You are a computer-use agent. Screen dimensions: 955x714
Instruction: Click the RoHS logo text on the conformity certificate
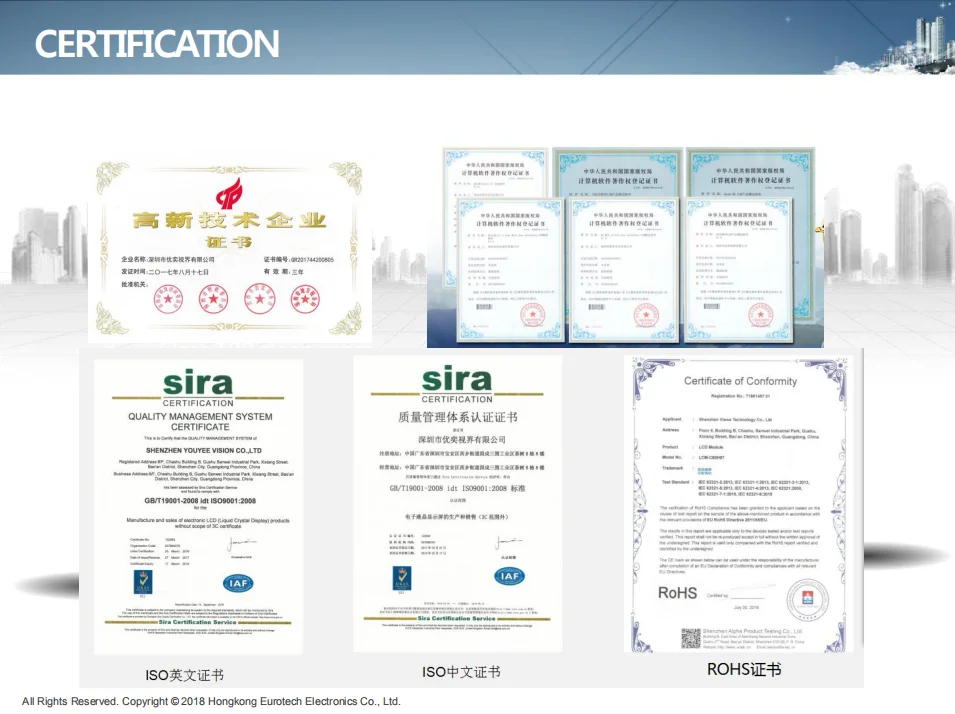click(678, 593)
